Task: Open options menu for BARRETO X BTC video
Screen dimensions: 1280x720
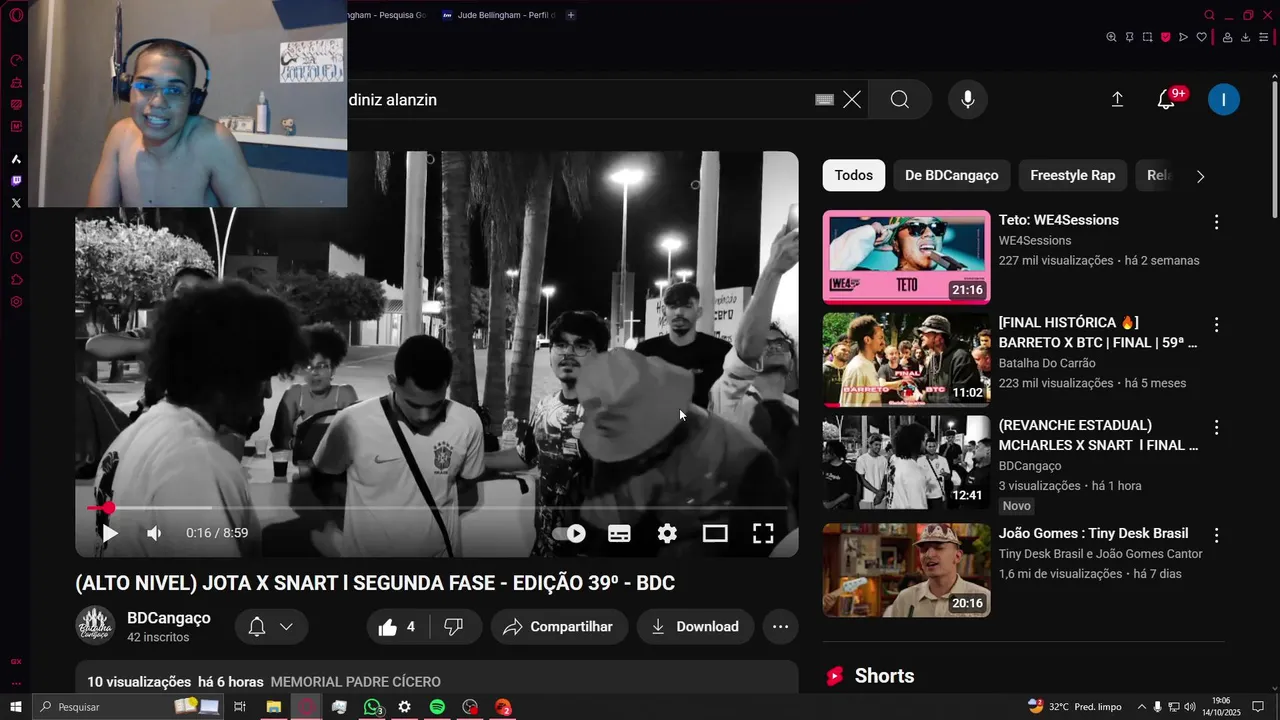Action: point(1216,325)
